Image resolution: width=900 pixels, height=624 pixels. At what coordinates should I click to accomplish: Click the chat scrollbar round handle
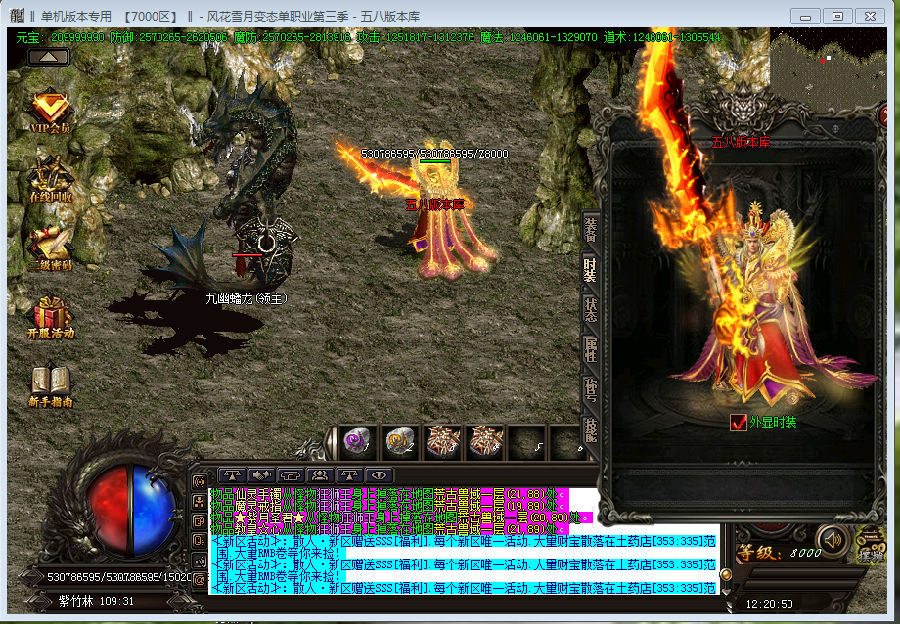[x=726, y=574]
